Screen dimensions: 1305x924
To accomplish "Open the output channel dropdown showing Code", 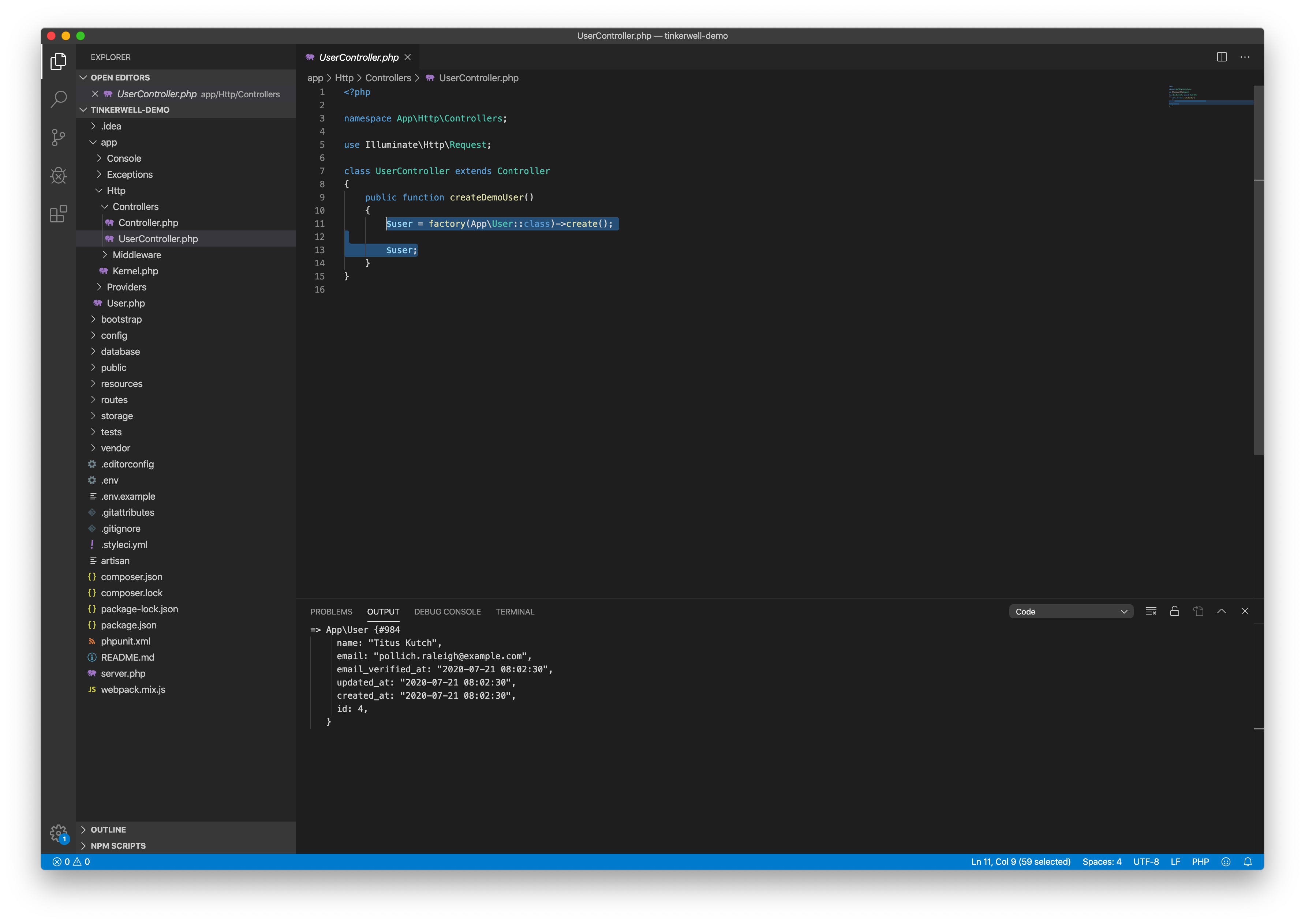I will pyautogui.click(x=1070, y=612).
